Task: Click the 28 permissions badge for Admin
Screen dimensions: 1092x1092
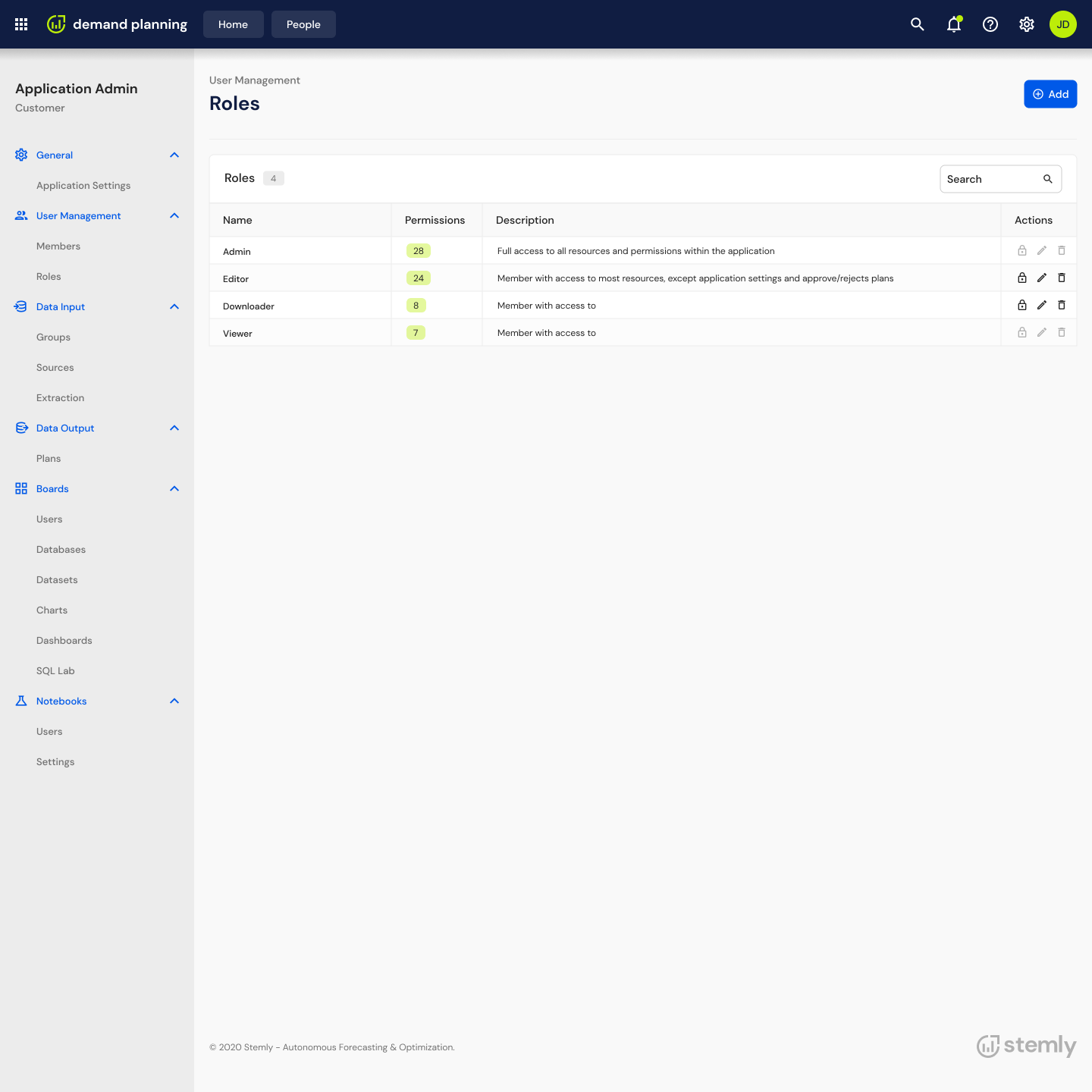Action: [x=419, y=250]
